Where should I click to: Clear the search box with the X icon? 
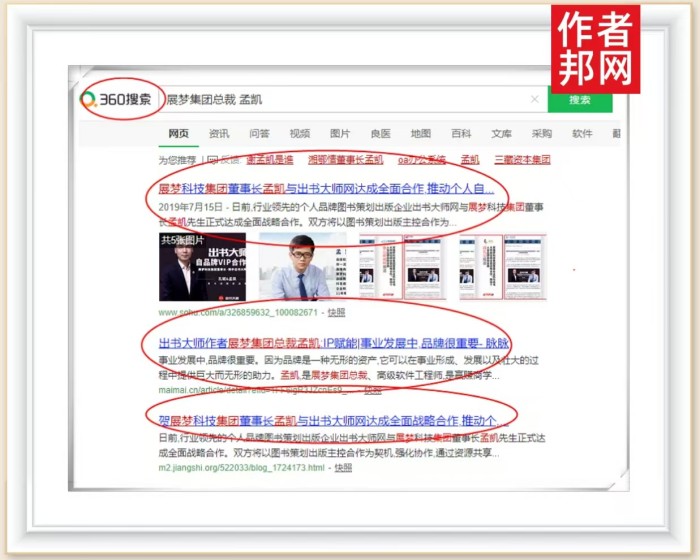pyautogui.click(x=534, y=100)
